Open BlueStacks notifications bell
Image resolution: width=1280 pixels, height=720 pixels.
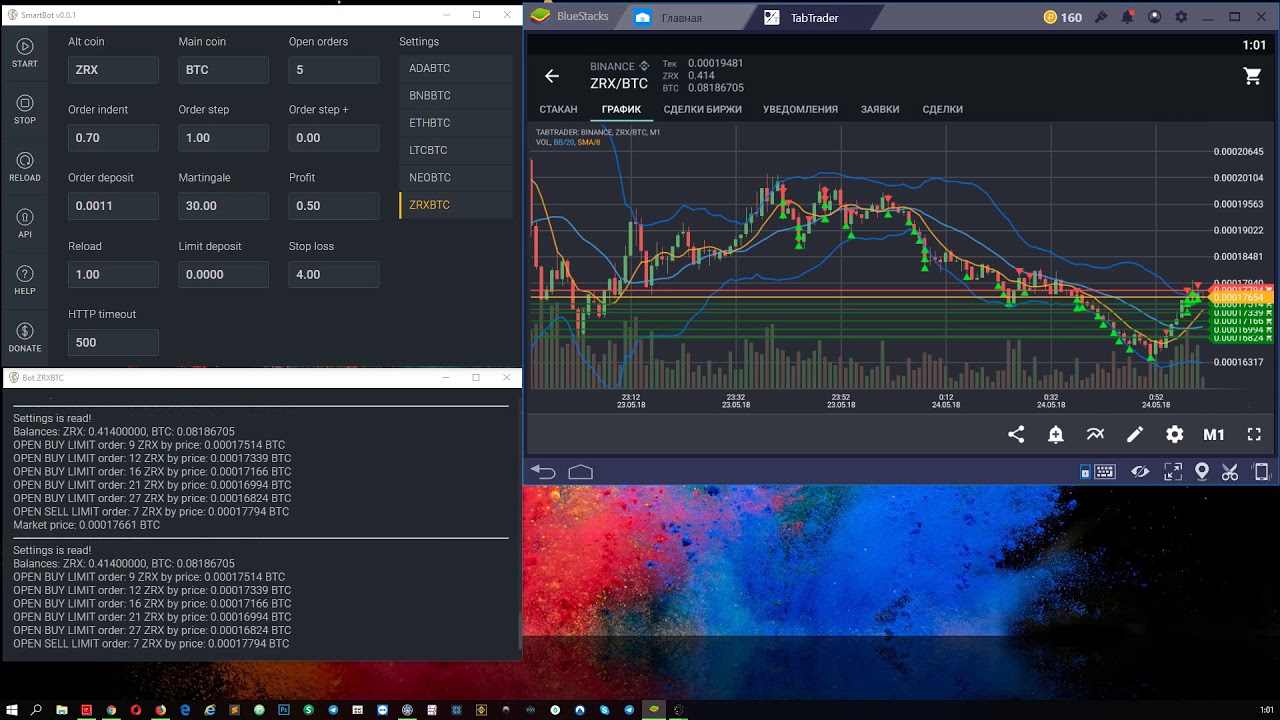click(x=1128, y=17)
